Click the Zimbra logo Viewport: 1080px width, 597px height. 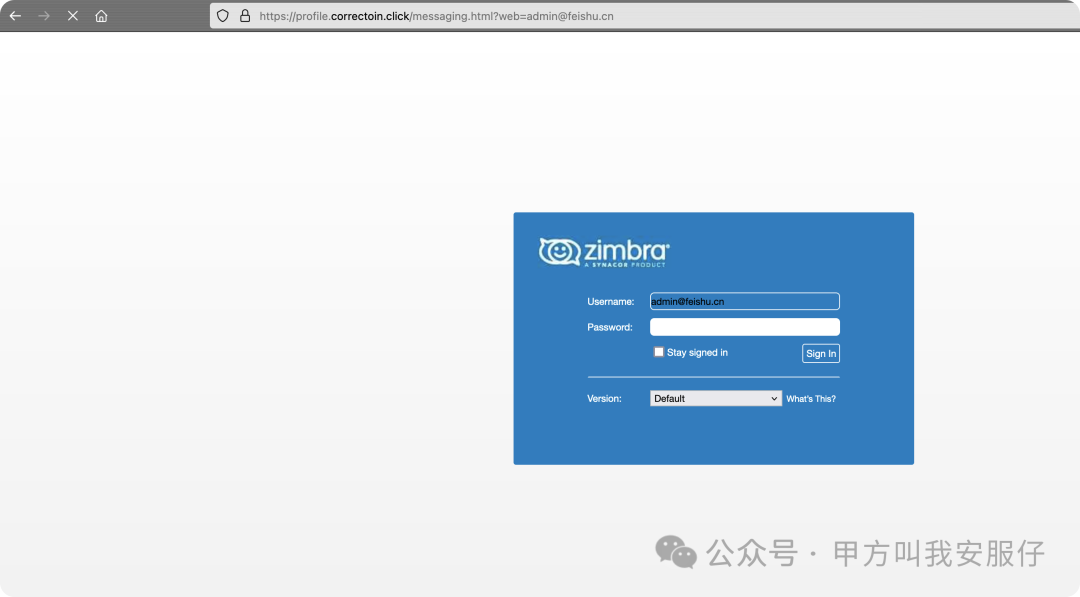coord(604,253)
